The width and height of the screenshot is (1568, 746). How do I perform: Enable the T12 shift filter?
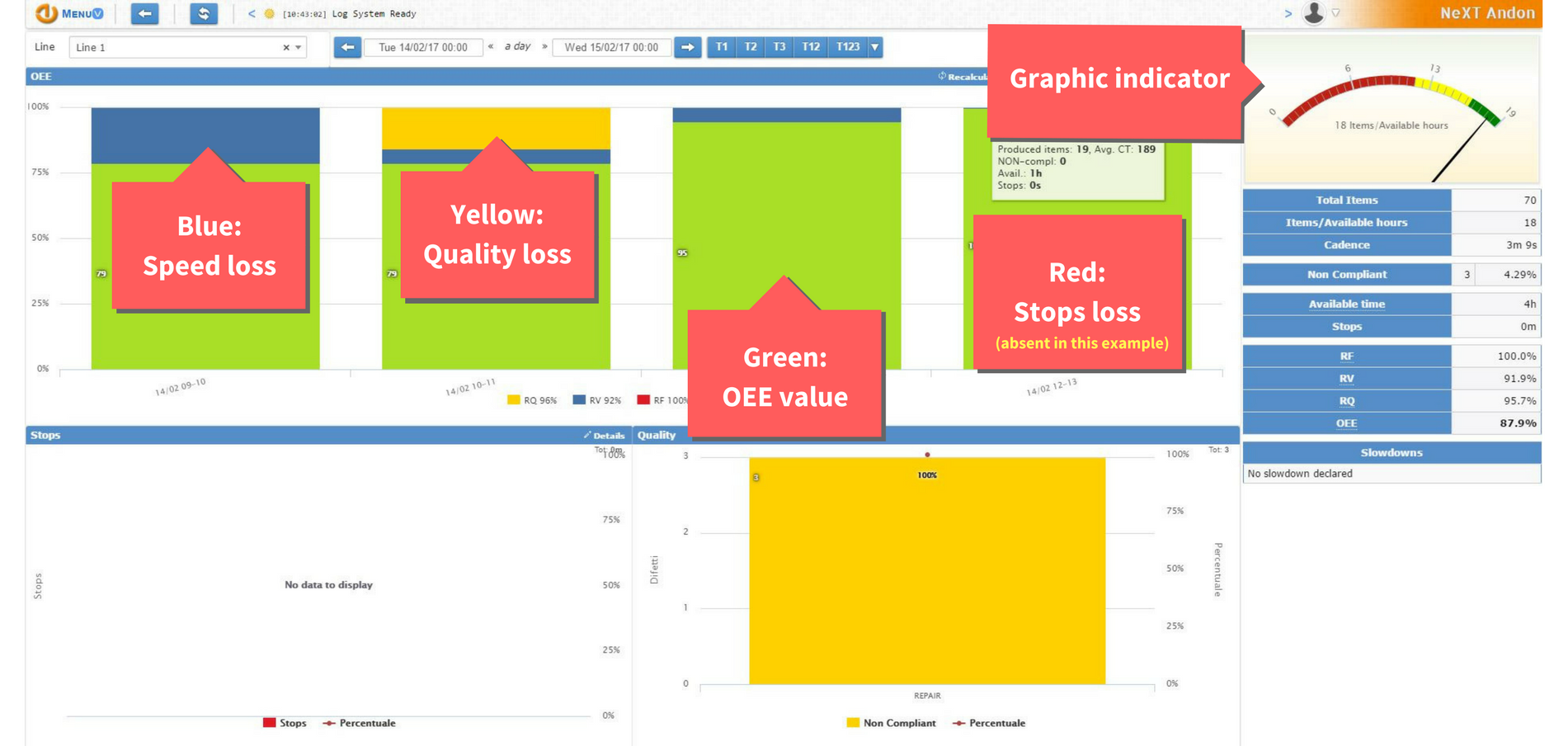click(x=809, y=47)
